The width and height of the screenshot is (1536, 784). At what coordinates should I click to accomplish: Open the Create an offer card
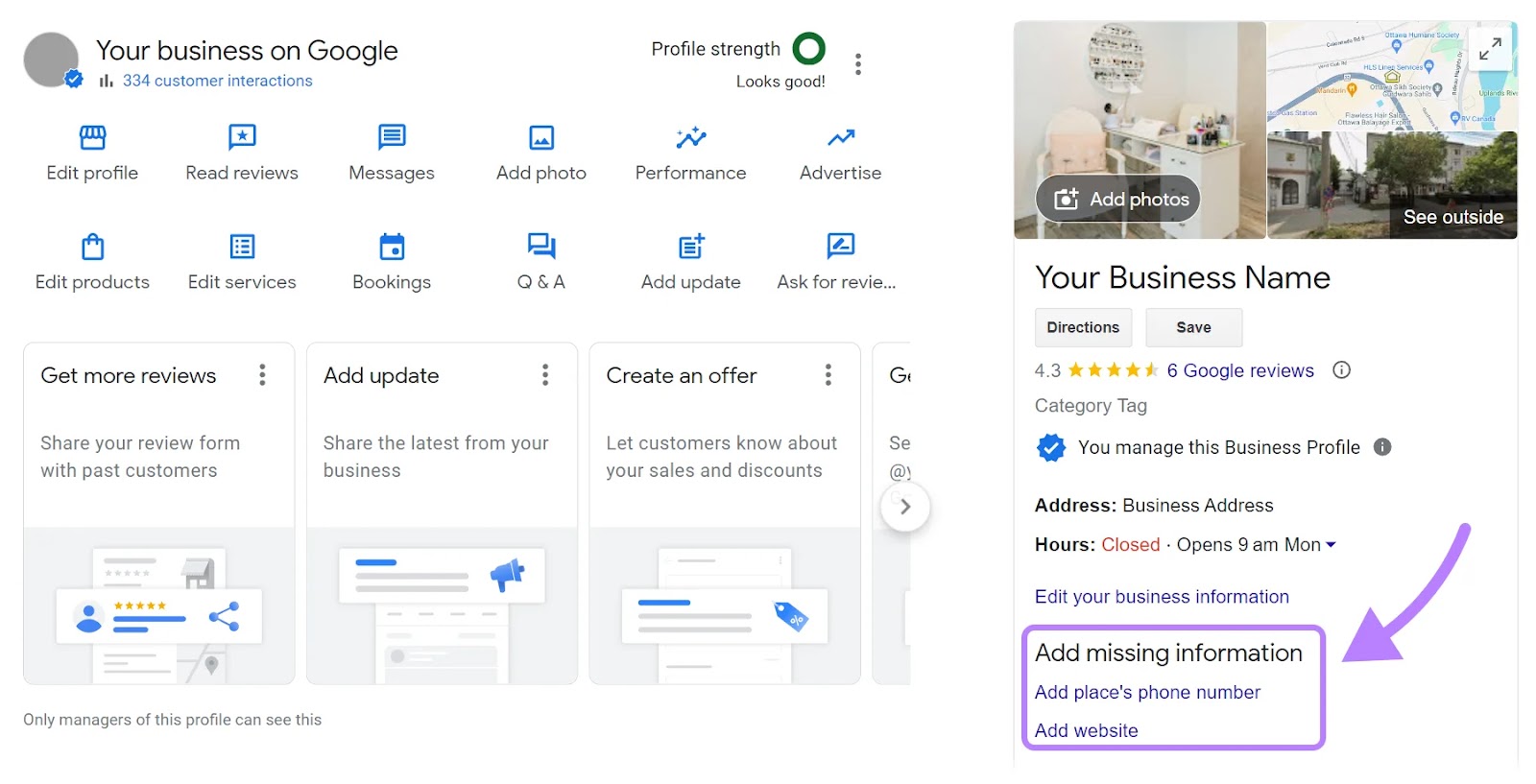pyautogui.click(x=725, y=513)
